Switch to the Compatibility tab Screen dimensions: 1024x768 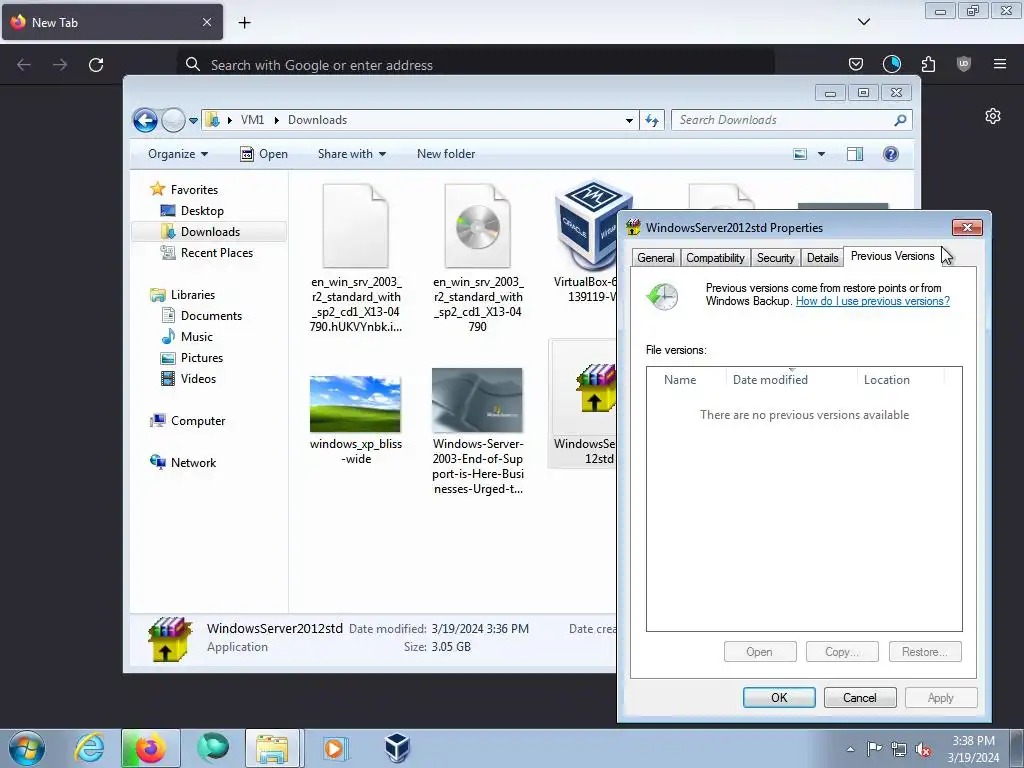click(715, 258)
